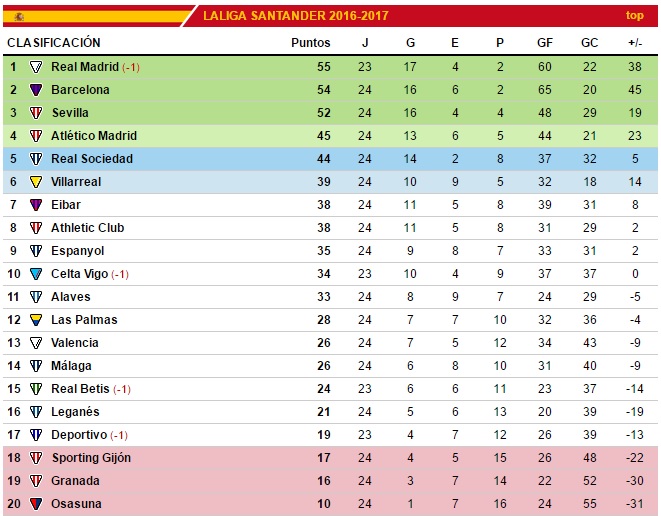Open the Sevilla team link
Screen dimensions: 661x516
tap(70, 113)
